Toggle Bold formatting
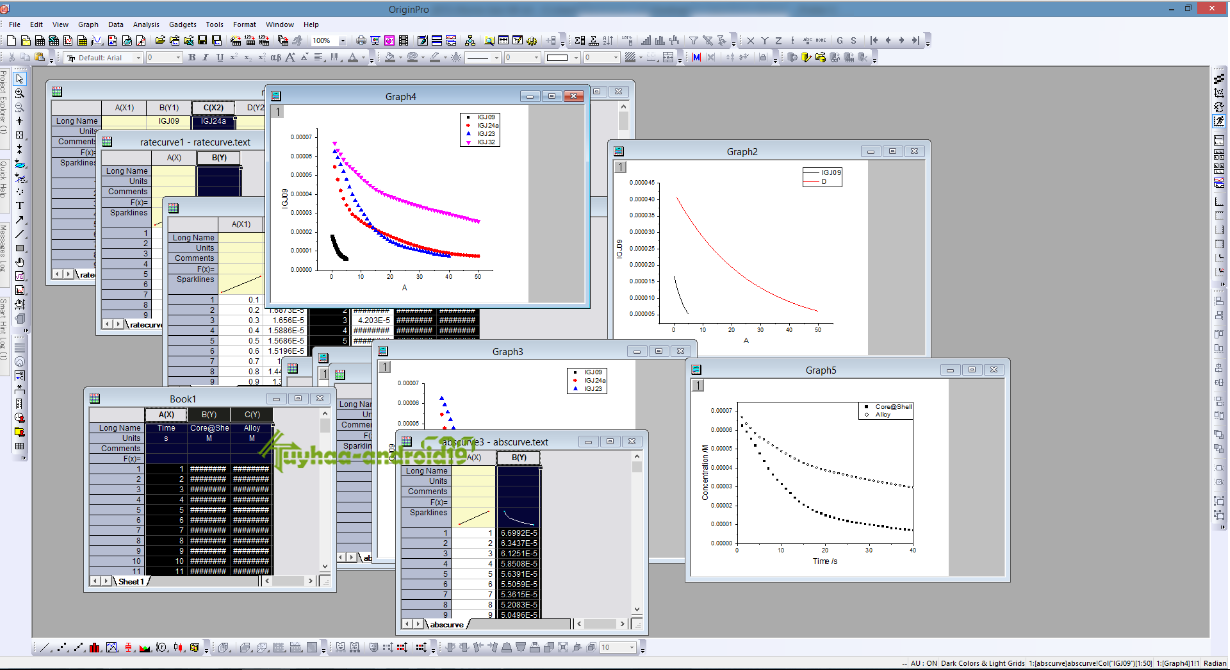Screen dimensions: 1230x670 click(191, 58)
